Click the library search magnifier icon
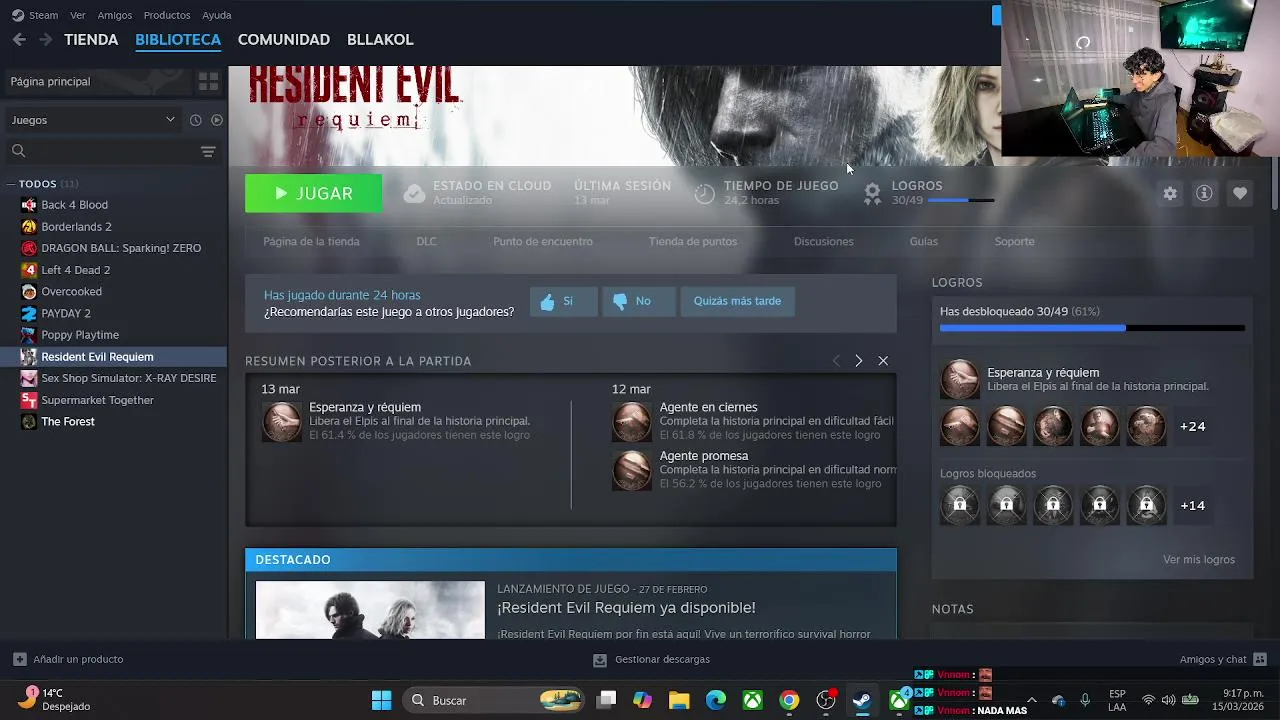 [x=18, y=151]
